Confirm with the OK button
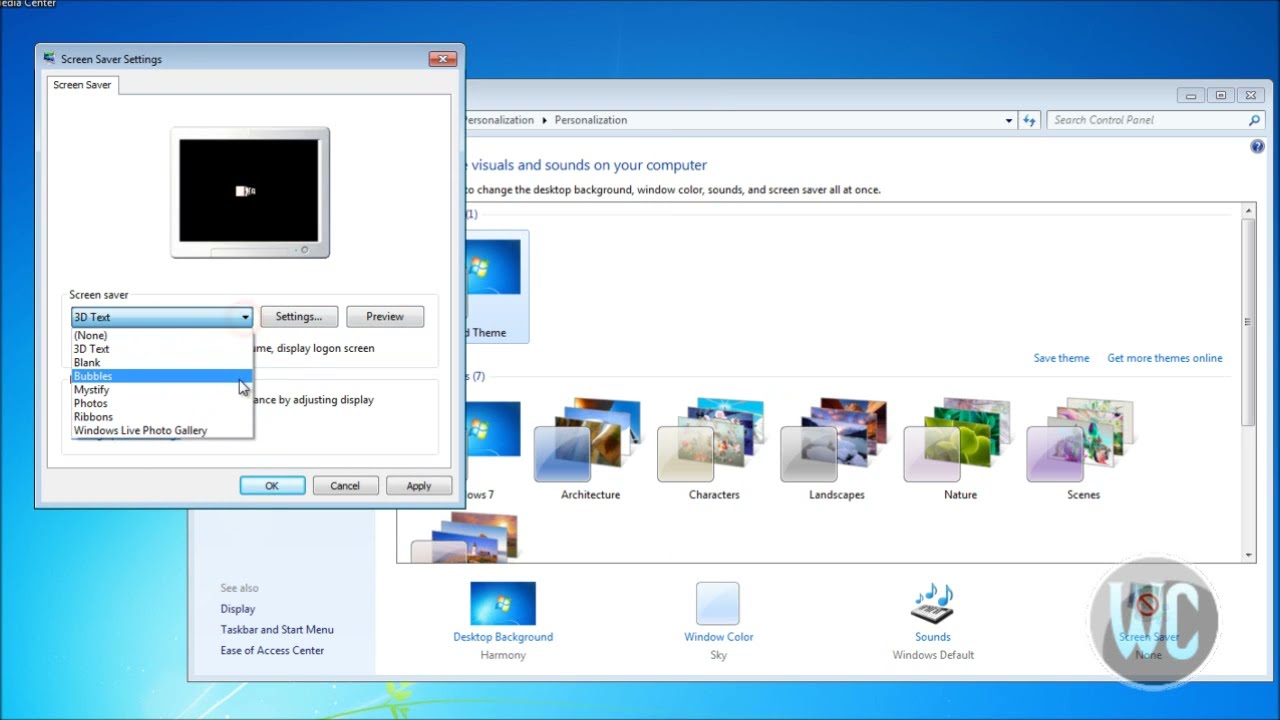 (x=272, y=486)
